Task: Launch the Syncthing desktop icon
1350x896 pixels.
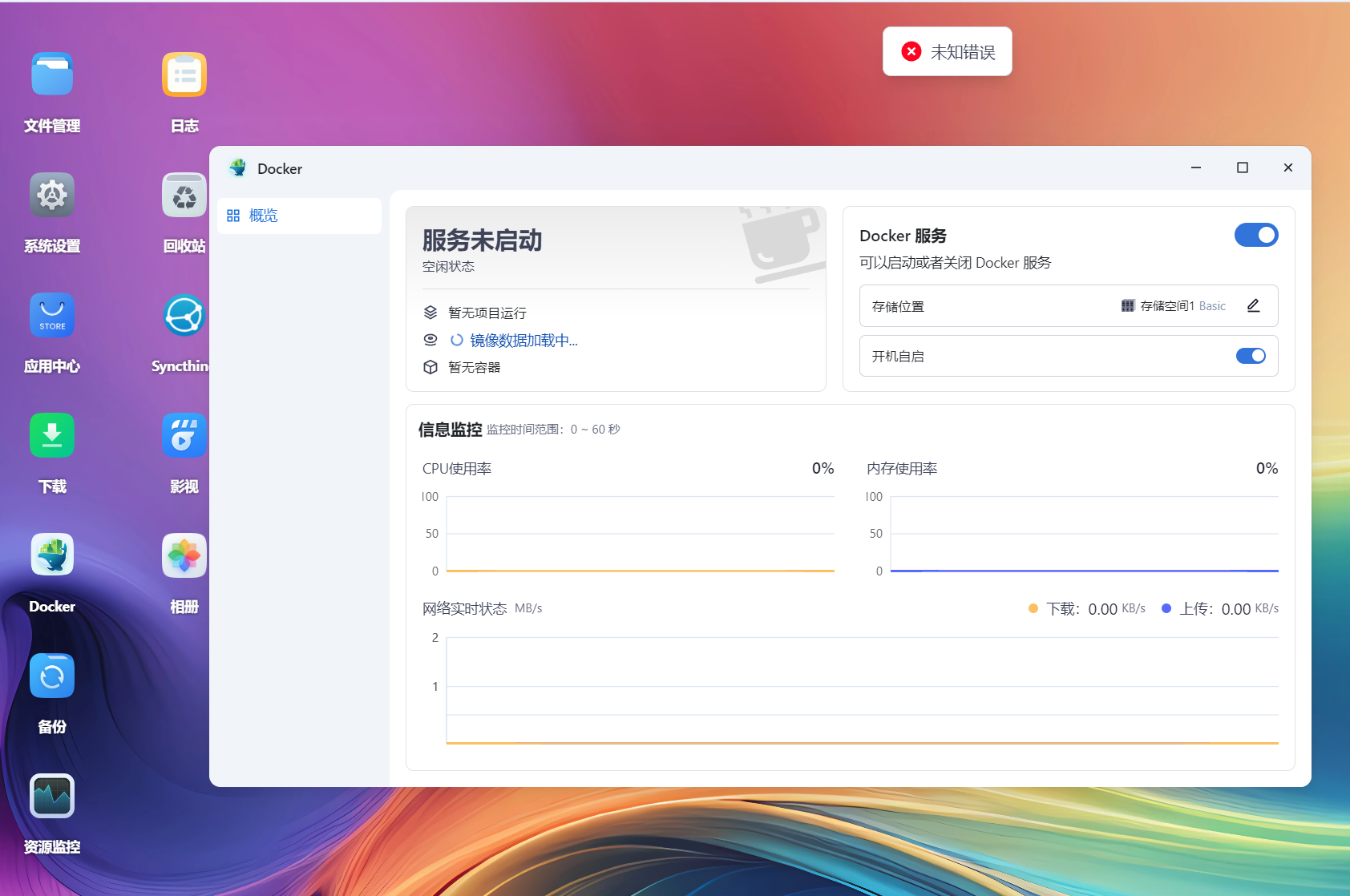Action: (x=184, y=315)
